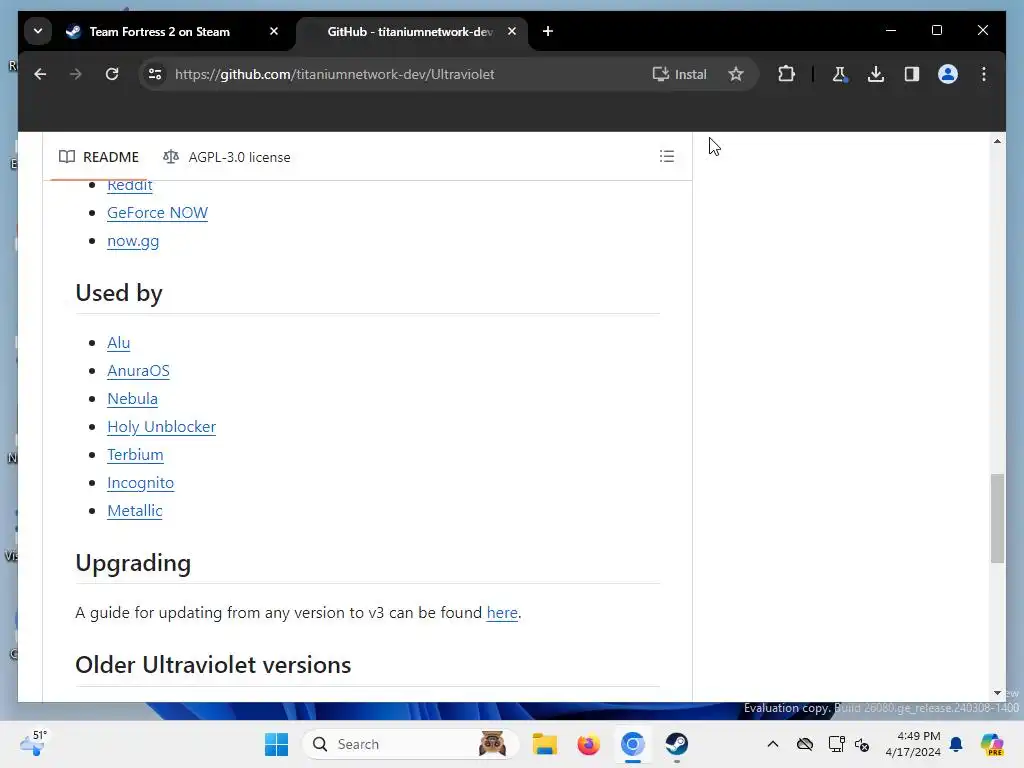This screenshot has width=1024, height=768.
Task: Open the AnuraOS link
Action: click(138, 371)
